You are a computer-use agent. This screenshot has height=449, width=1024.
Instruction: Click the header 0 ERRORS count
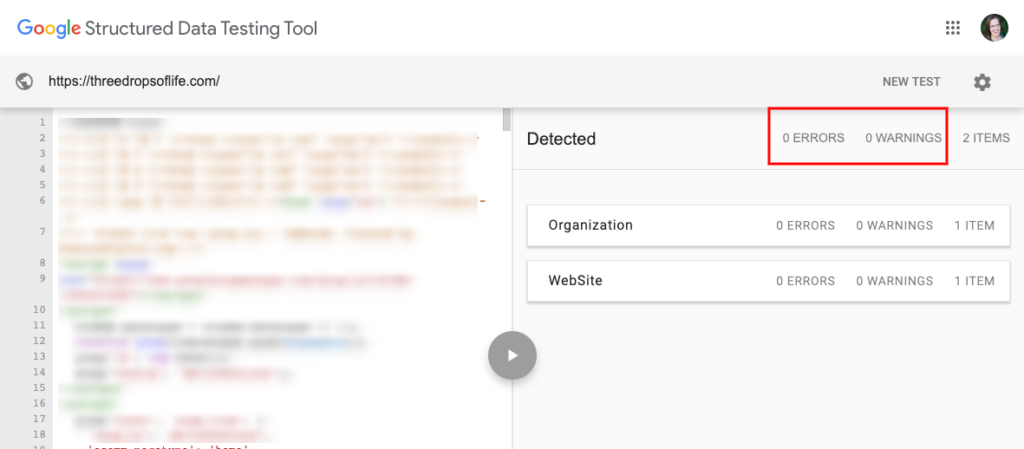click(x=813, y=138)
